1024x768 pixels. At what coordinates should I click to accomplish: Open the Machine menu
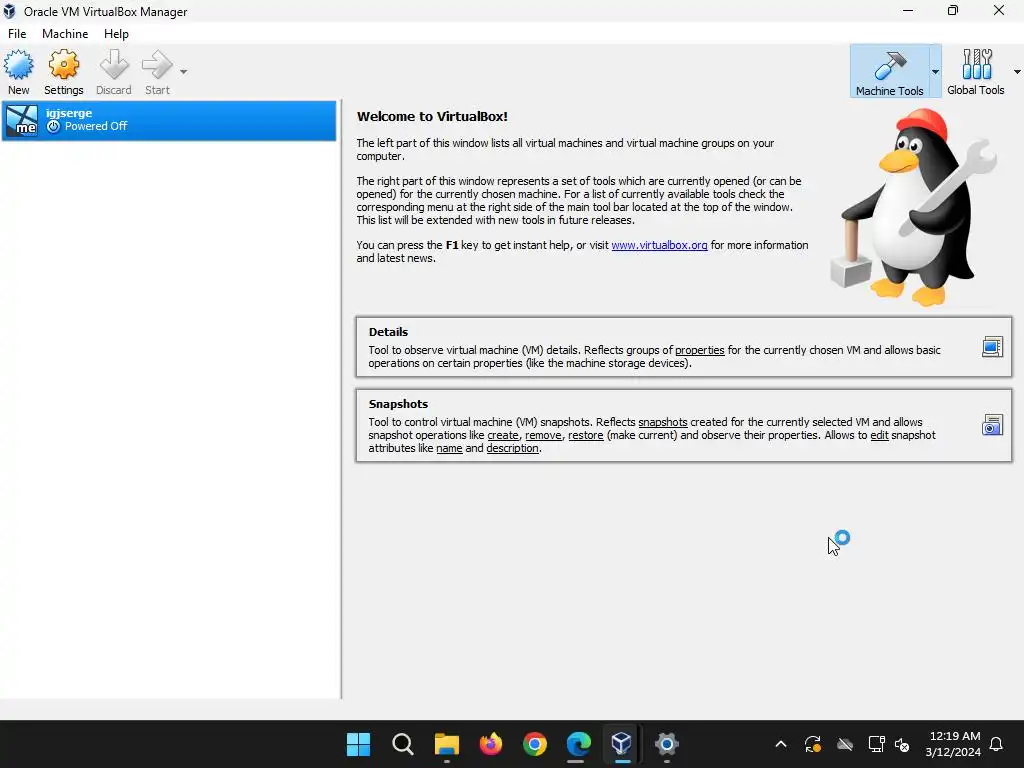65,34
